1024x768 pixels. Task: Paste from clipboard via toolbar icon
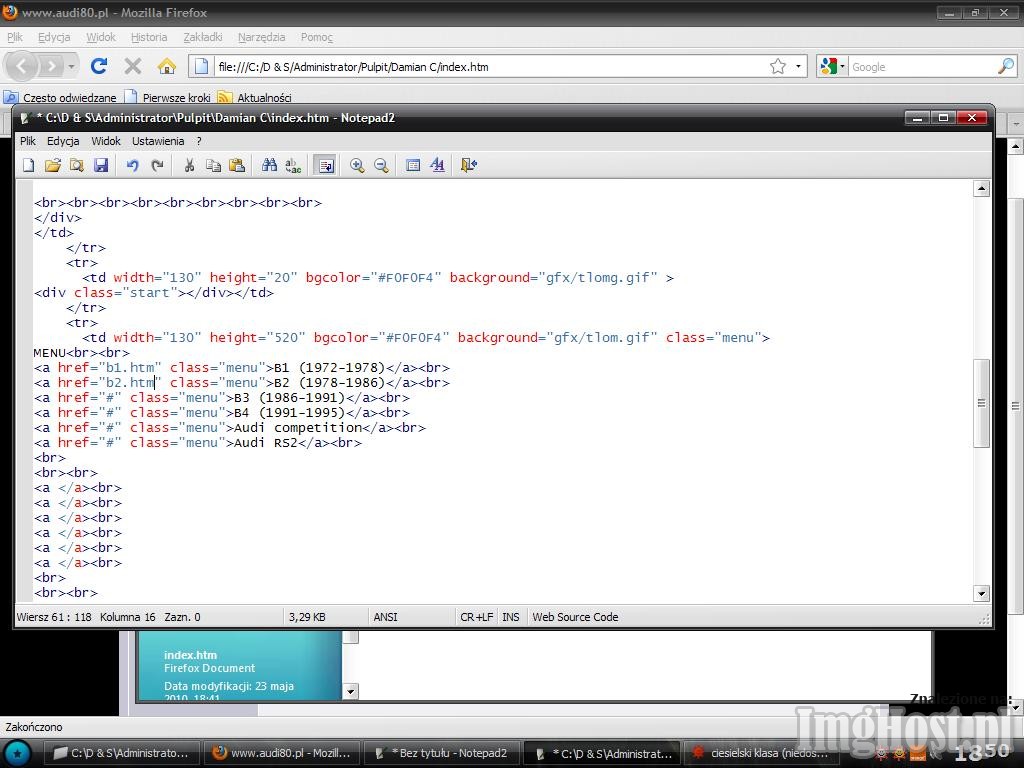[237, 165]
